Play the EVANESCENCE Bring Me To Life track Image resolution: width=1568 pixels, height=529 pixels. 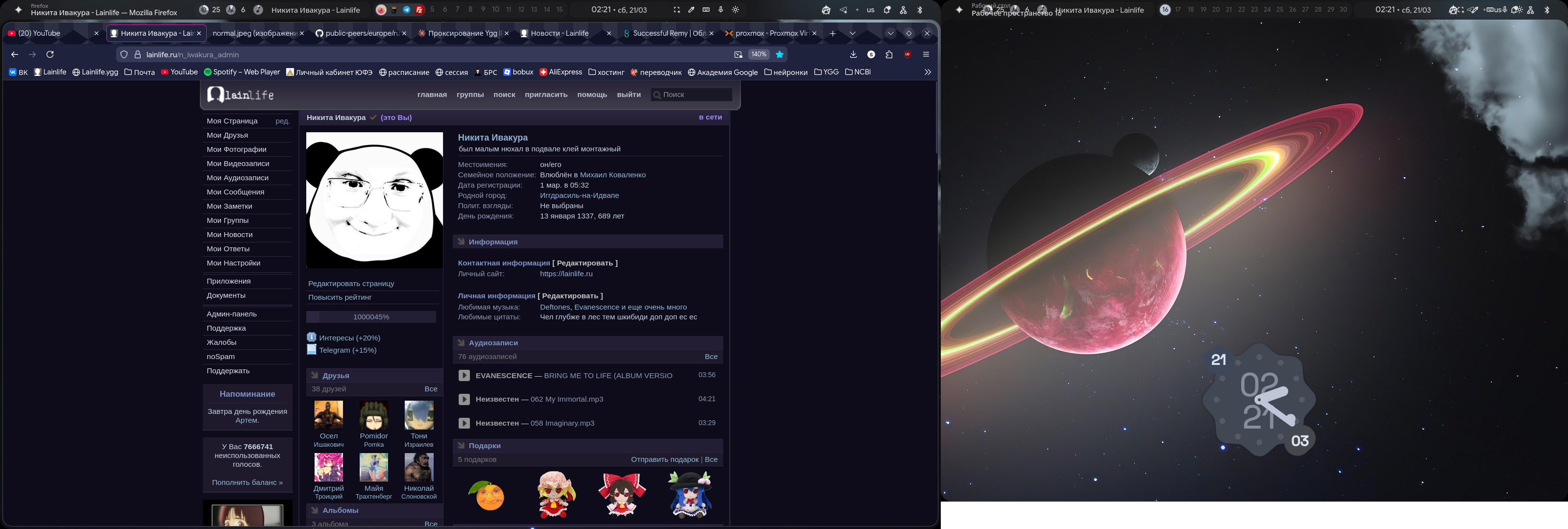tap(464, 376)
